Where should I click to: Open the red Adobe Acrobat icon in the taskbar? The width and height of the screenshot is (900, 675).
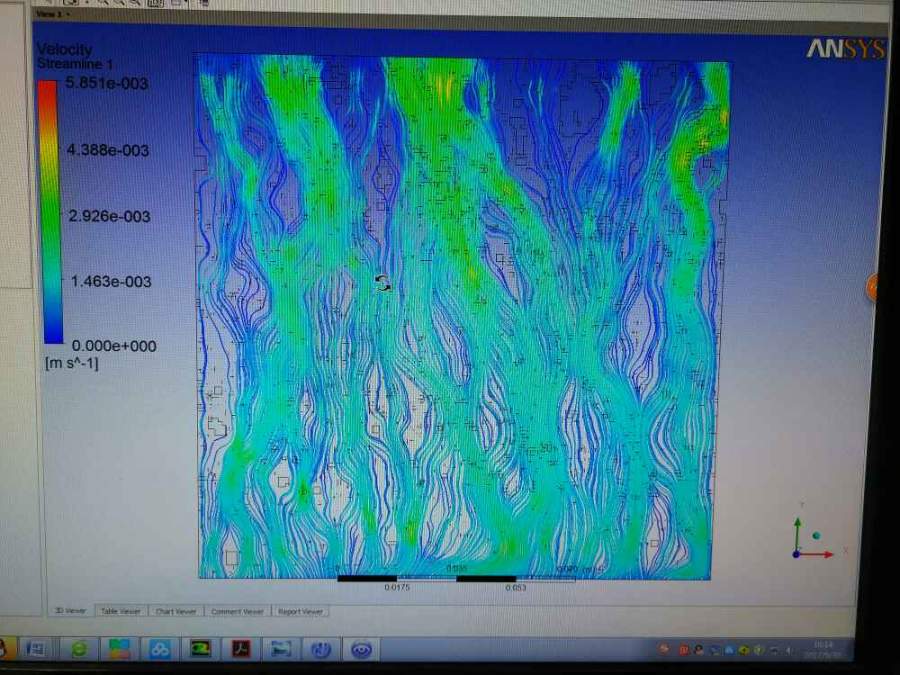pyautogui.click(x=240, y=649)
